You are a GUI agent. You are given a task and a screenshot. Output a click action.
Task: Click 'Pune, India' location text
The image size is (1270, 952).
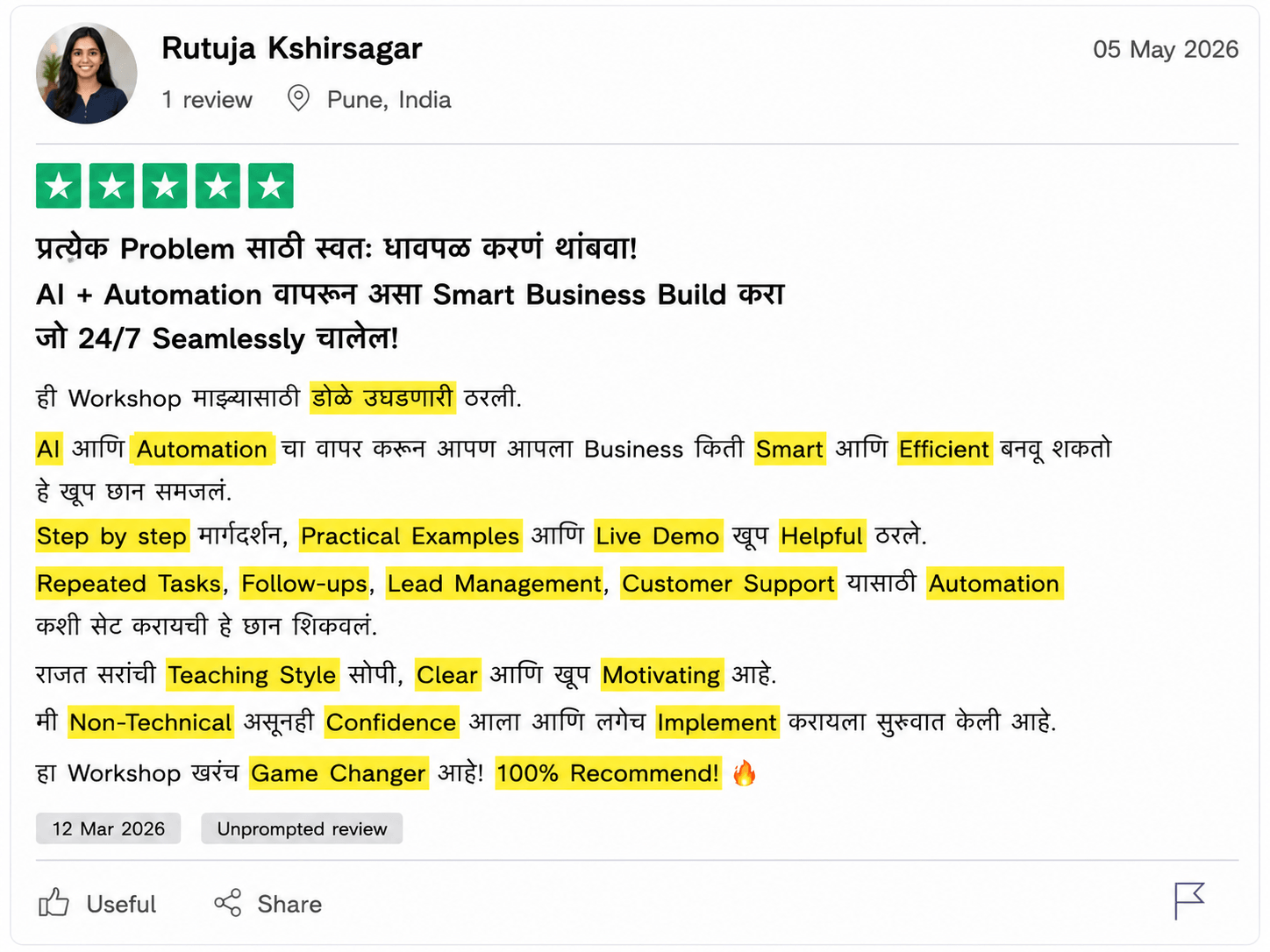pos(389,100)
